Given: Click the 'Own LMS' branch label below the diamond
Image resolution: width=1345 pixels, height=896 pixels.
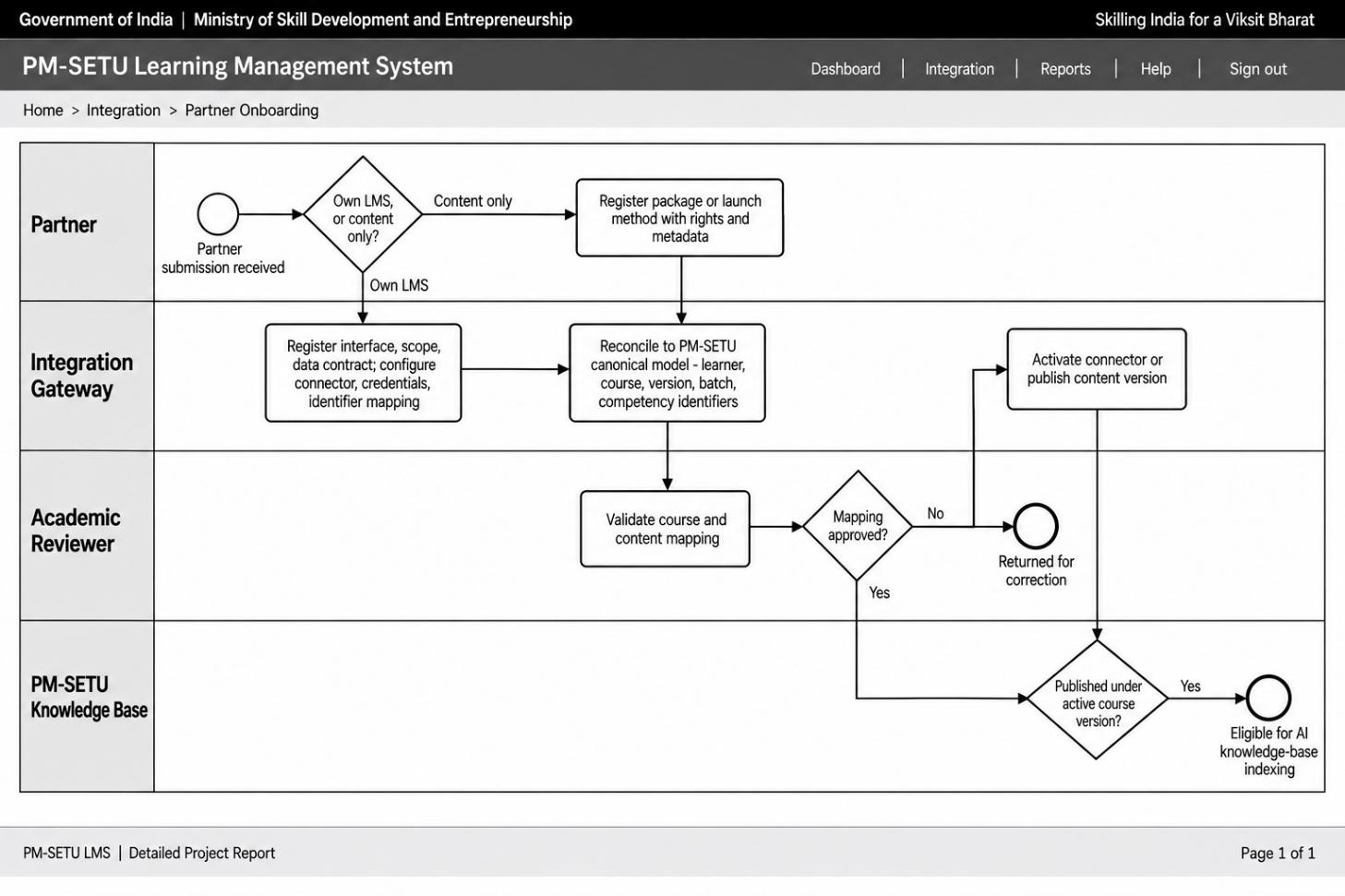Looking at the screenshot, I should 399,285.
